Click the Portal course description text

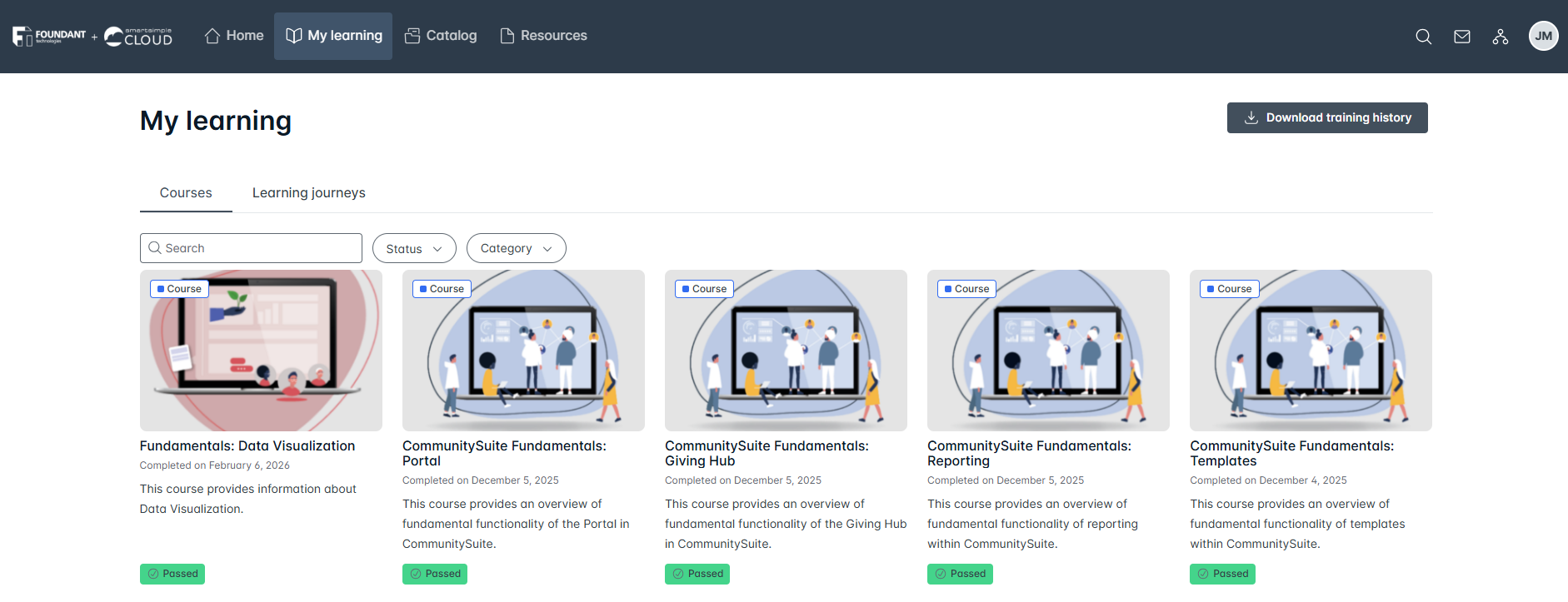(516, 524)
